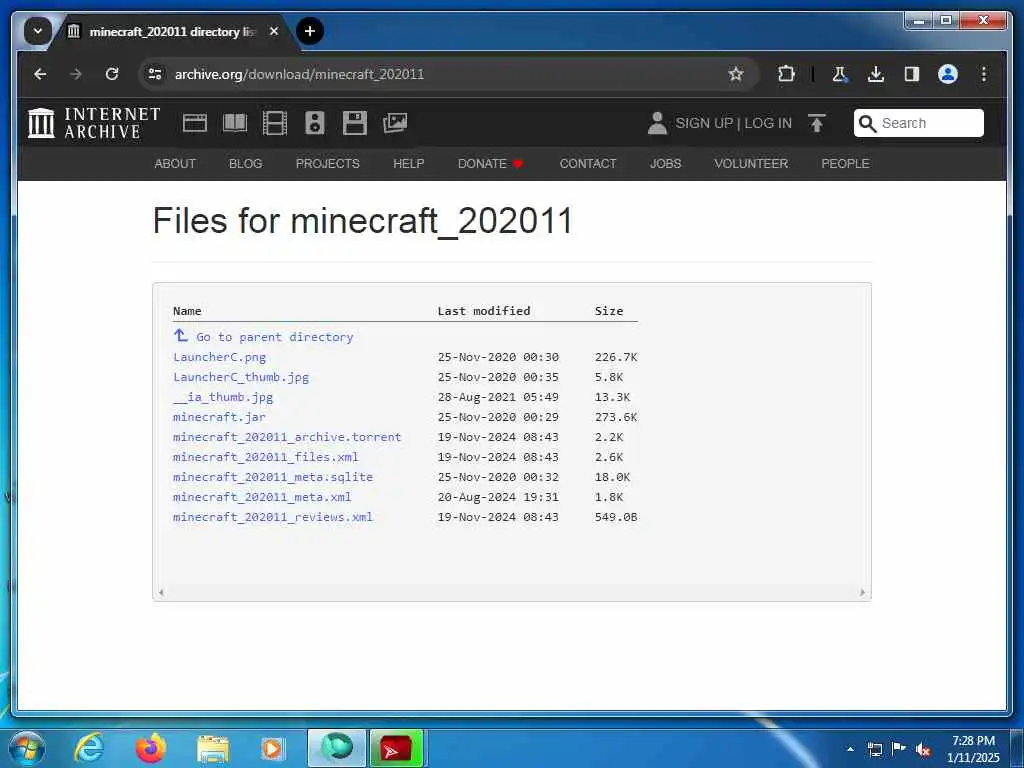Go back to the previous page
This screenshot has height=768, width=1024.
tap(40, 74)
